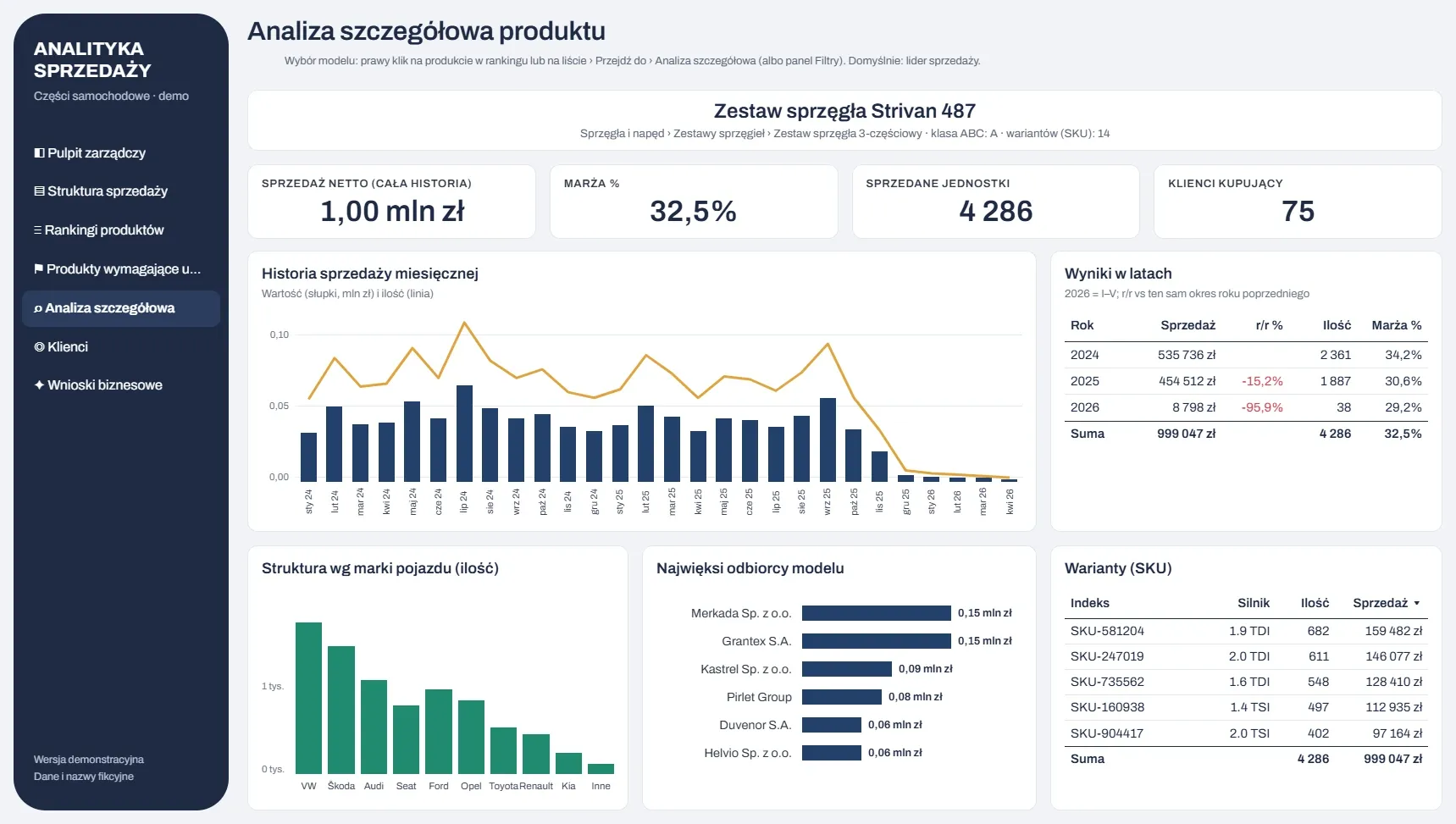Click the Ford bar in brand chart
Viewport: 1456px width, 824px height.
[x=439, y=732]
